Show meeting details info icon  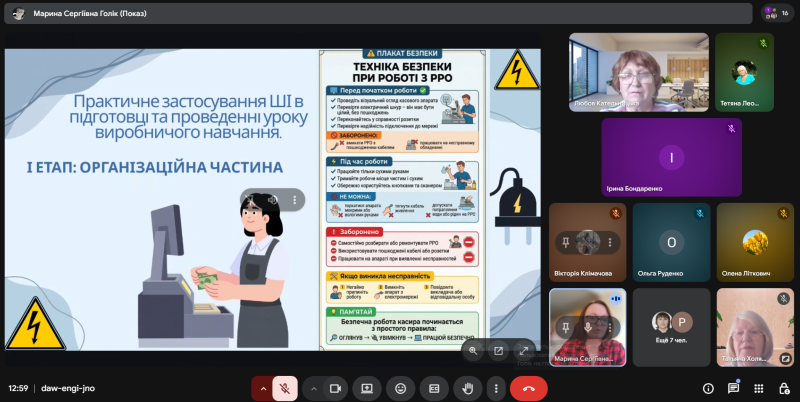708,389
